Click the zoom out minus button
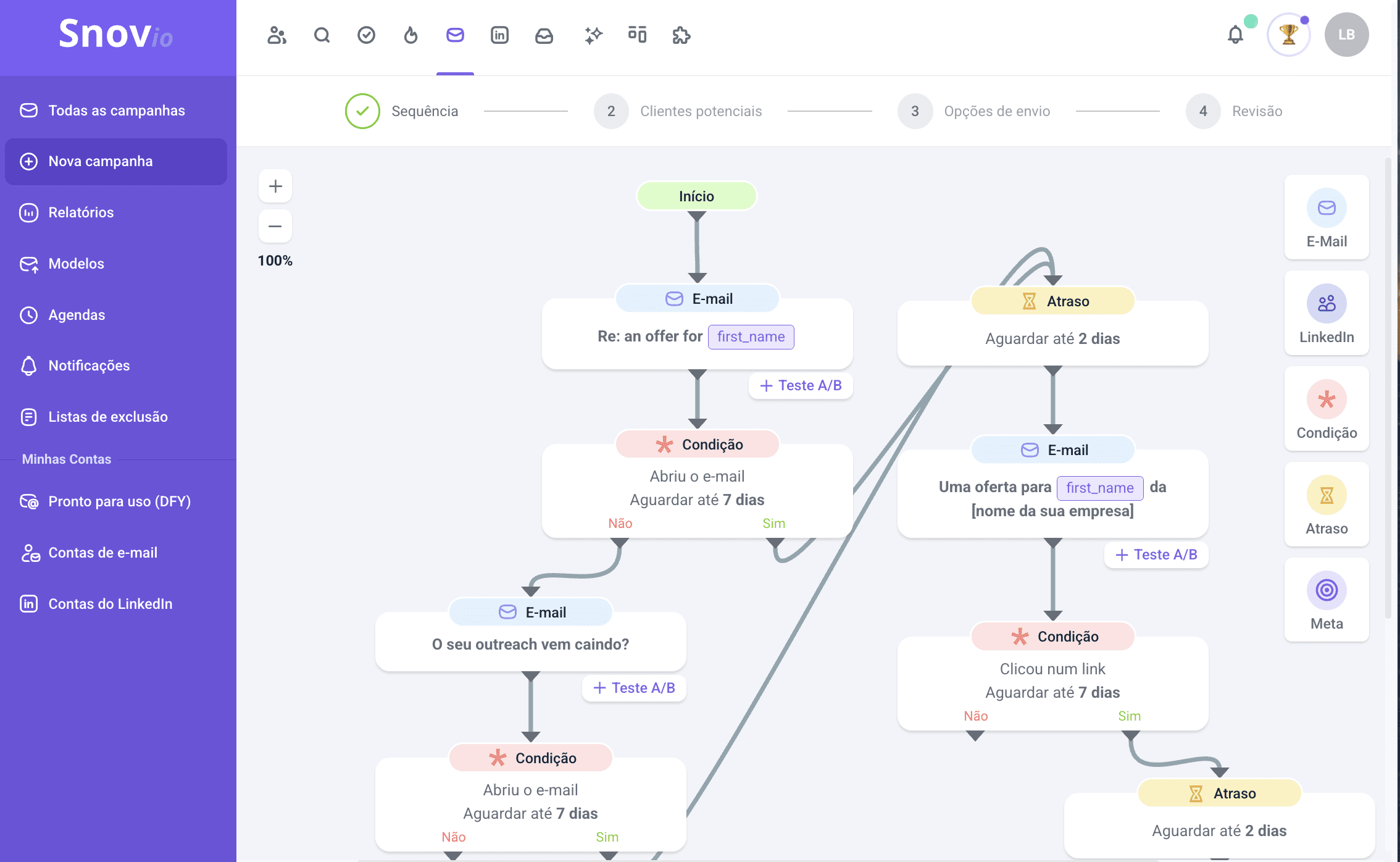1400x862 pixels. 275,226
